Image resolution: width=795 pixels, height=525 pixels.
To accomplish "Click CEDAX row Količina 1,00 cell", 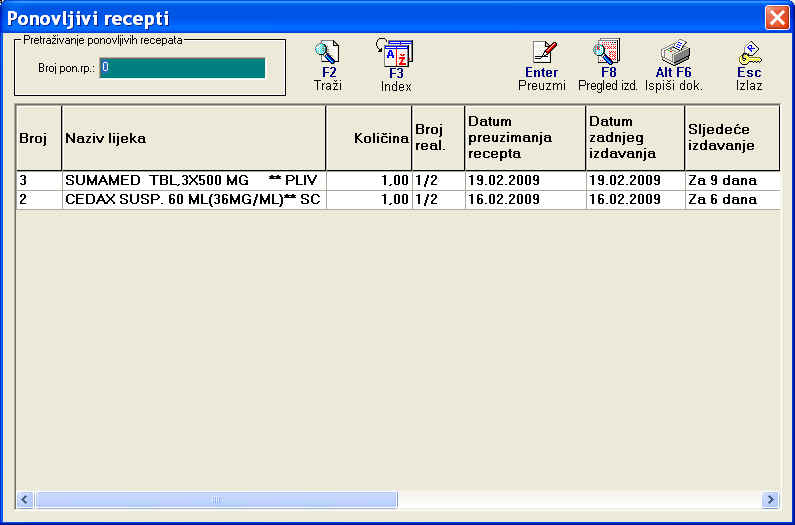I will point(369,199).
